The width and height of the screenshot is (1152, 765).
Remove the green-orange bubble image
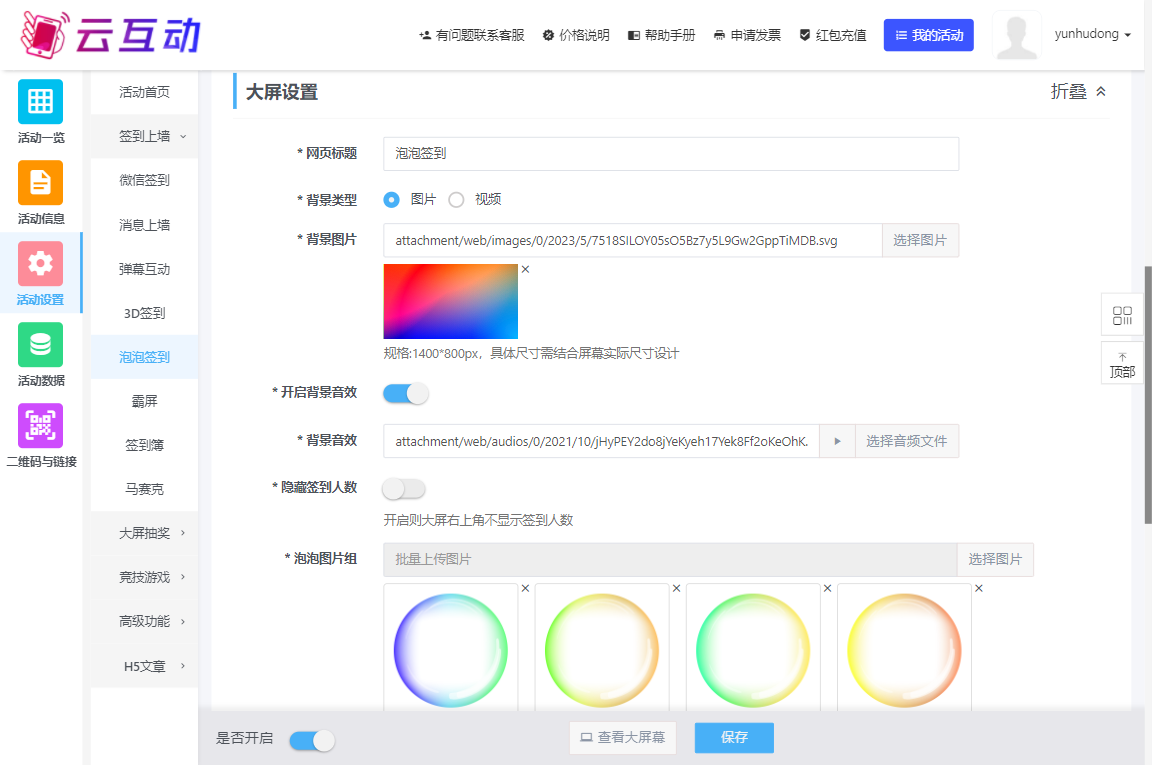tap(677, 588)
